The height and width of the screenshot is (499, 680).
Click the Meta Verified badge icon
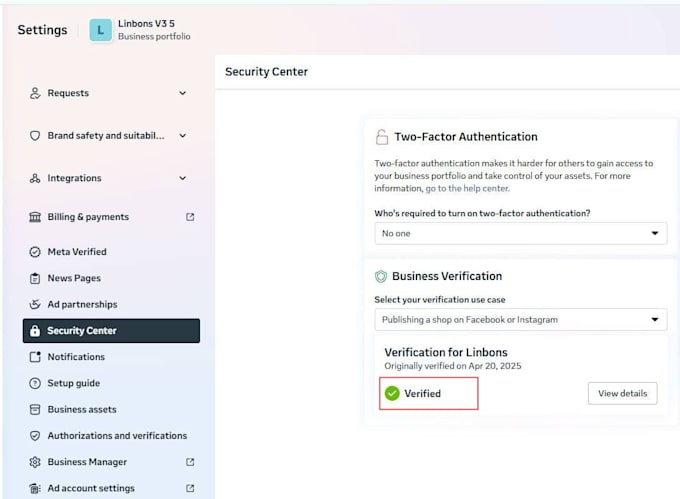[35, 252]
